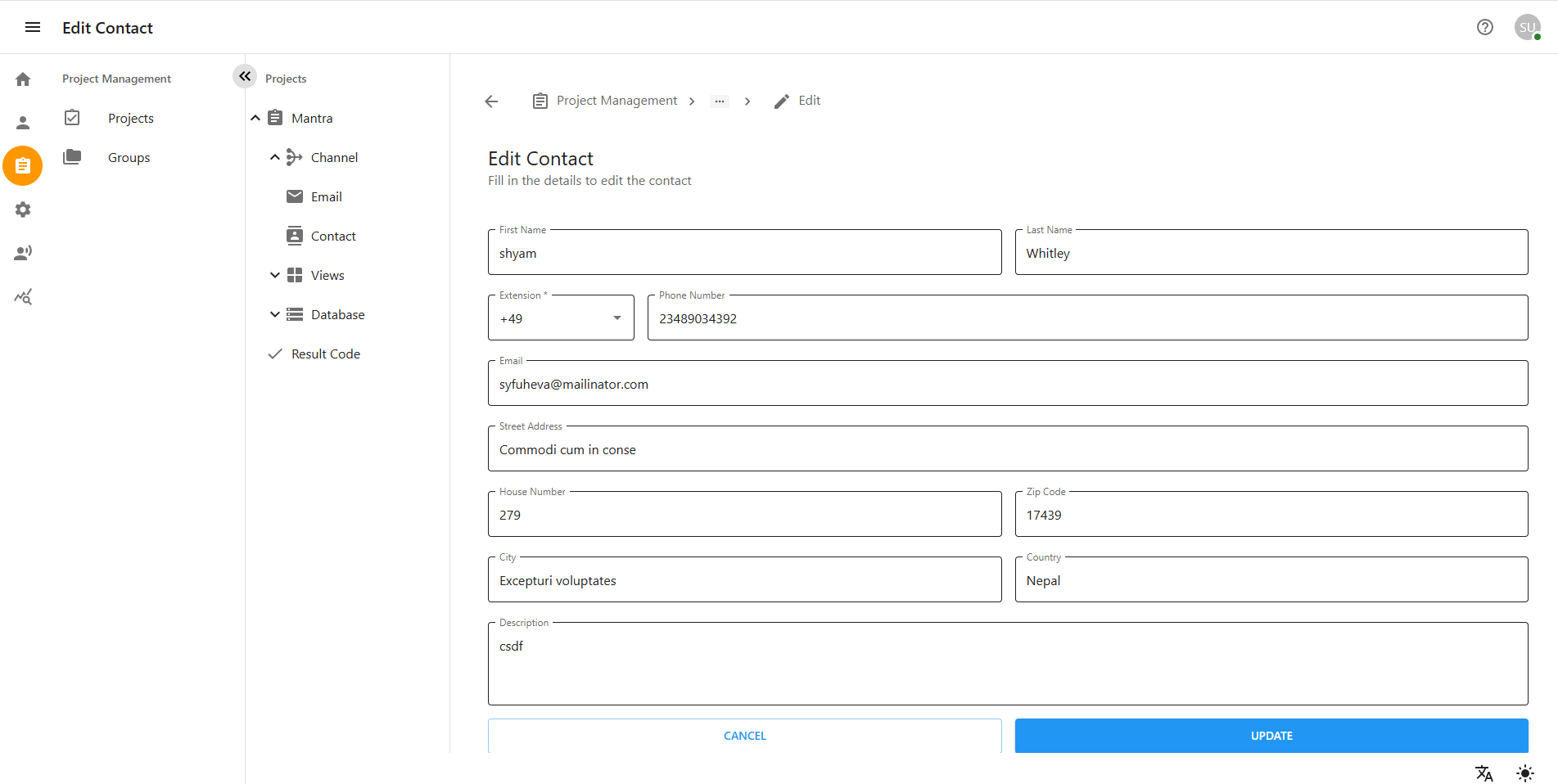This screenshot has width=1558, height=784.
Task: Collapse the Mantra tree item
Action: (x=255, y=117)
